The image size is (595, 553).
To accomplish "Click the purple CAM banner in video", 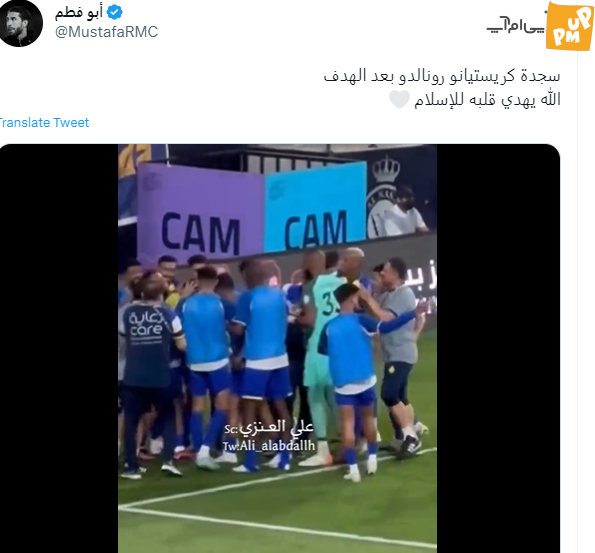I will pos(200,213).
